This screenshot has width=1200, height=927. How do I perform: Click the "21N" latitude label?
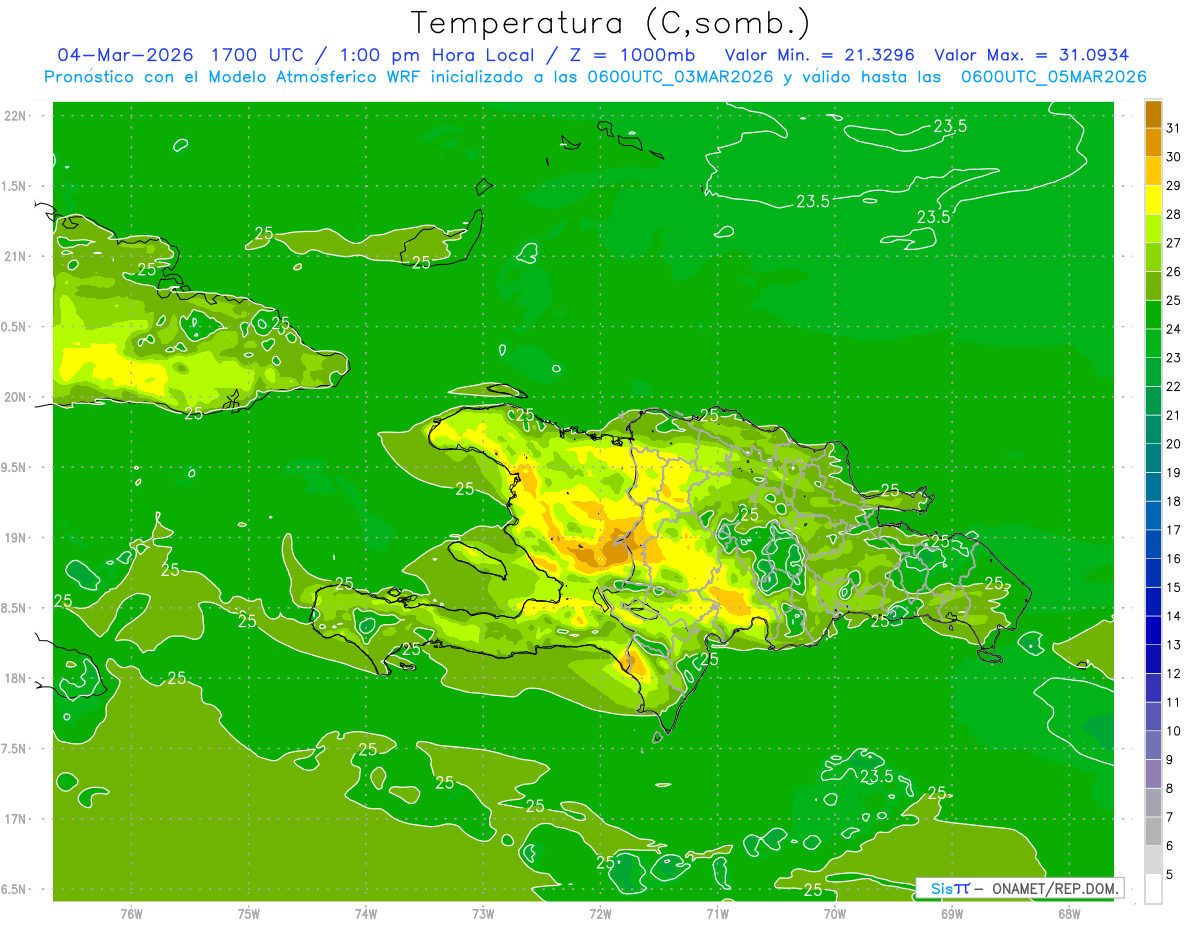pos(16,256)
